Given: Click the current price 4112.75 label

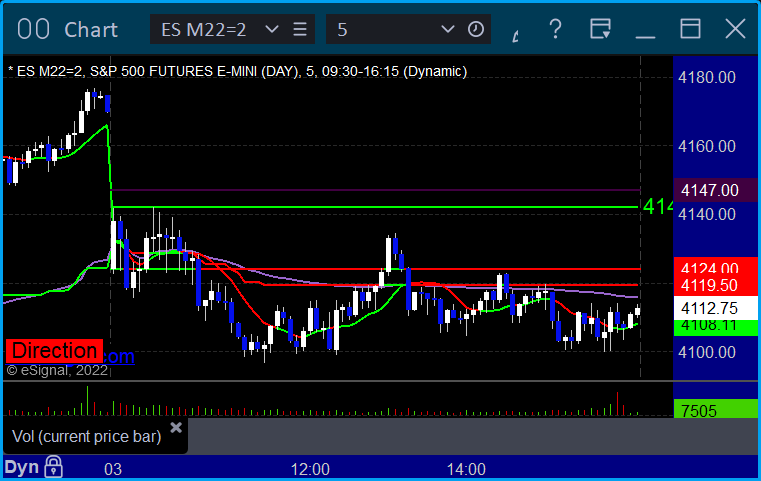Looking at the screenshot, I should point(716,308).
